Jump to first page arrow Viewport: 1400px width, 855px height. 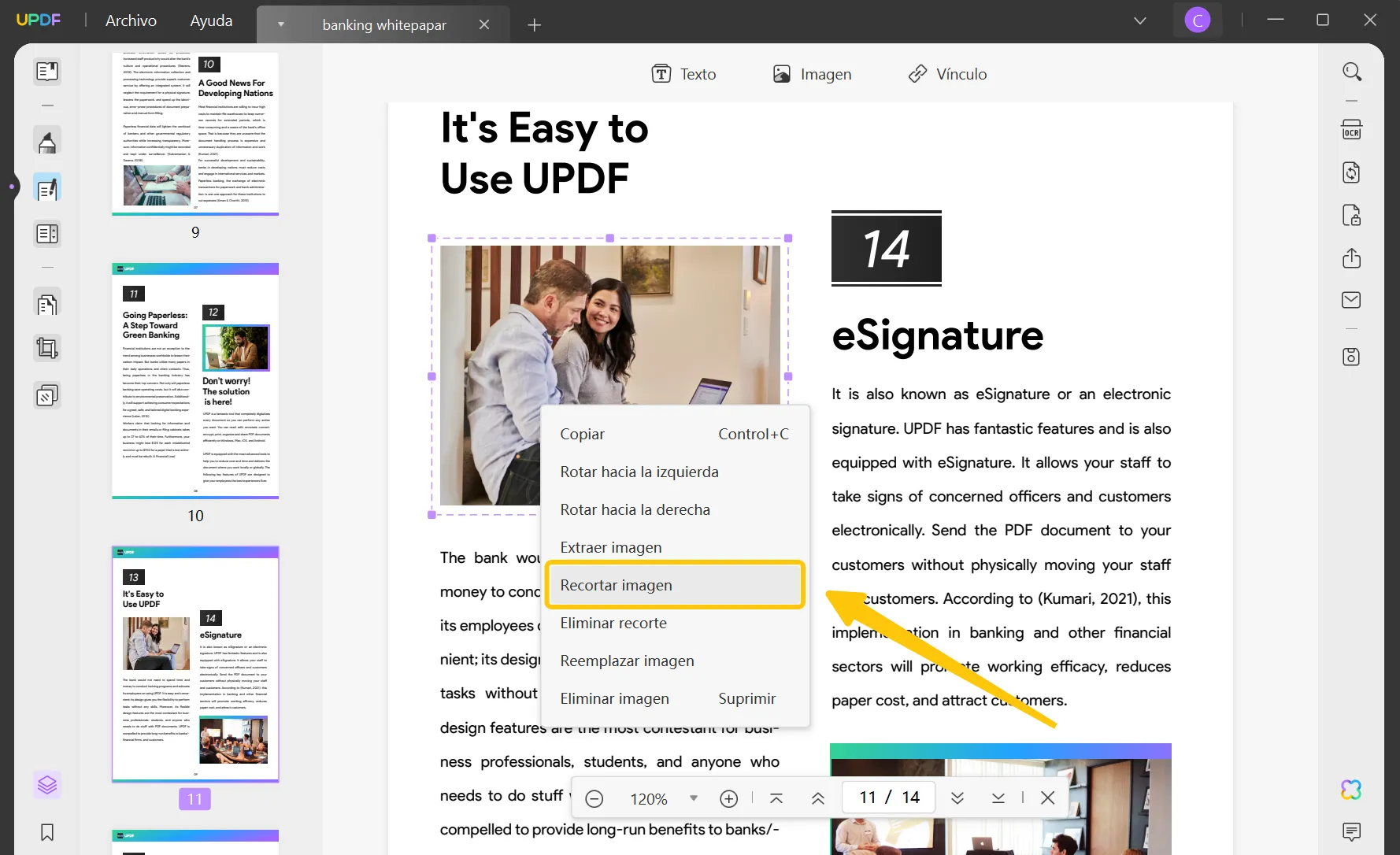[x=776, y=798]
